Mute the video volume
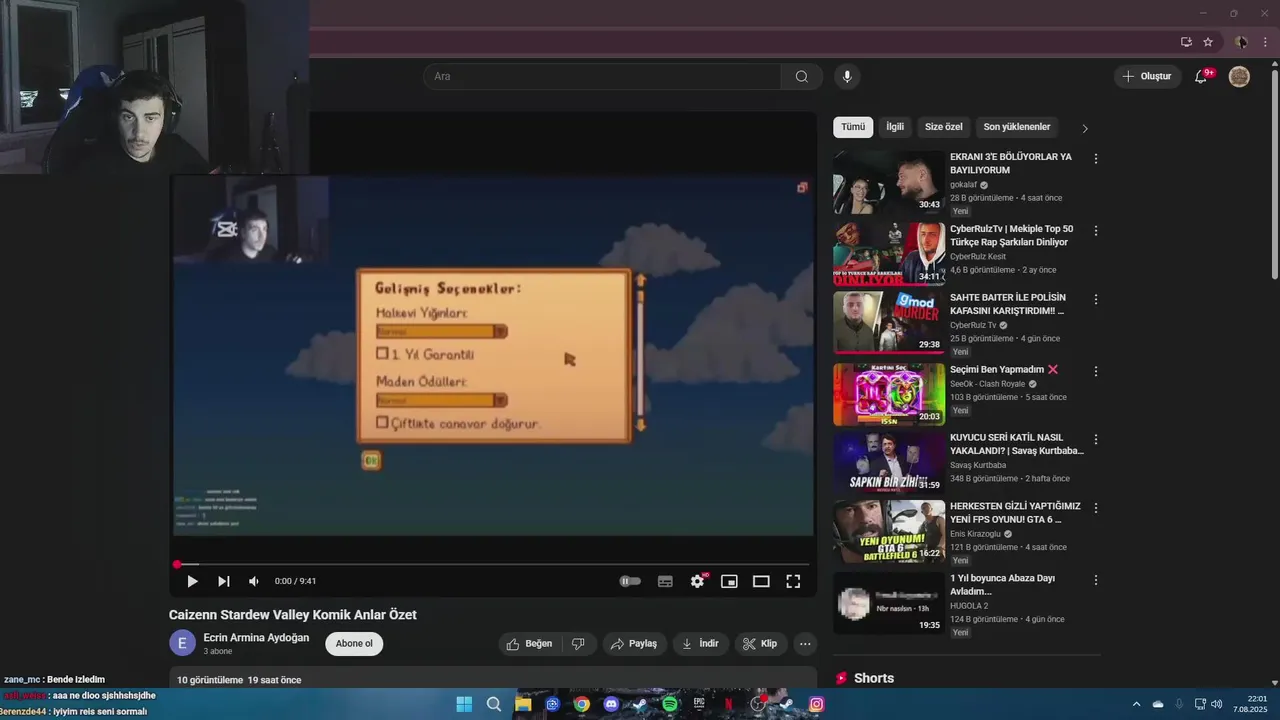The height and width of the screenshot is (720, 1280). [x=254, y=581]
